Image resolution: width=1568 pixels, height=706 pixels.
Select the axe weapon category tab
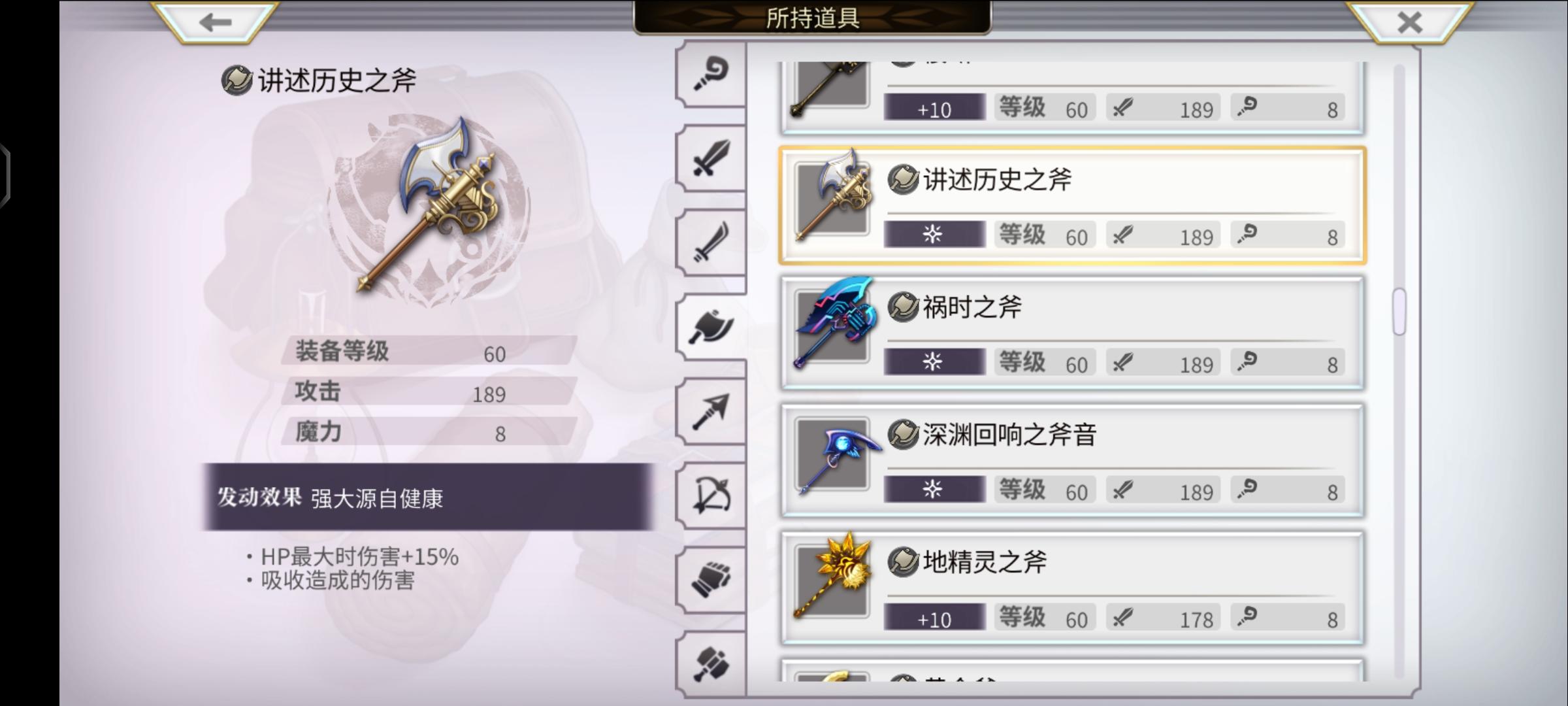point(711,326)
